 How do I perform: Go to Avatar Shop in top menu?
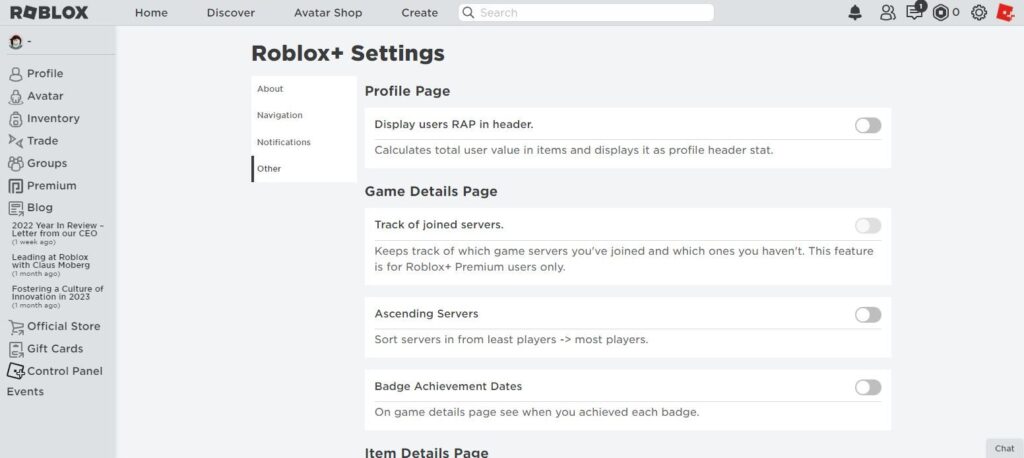328,12
